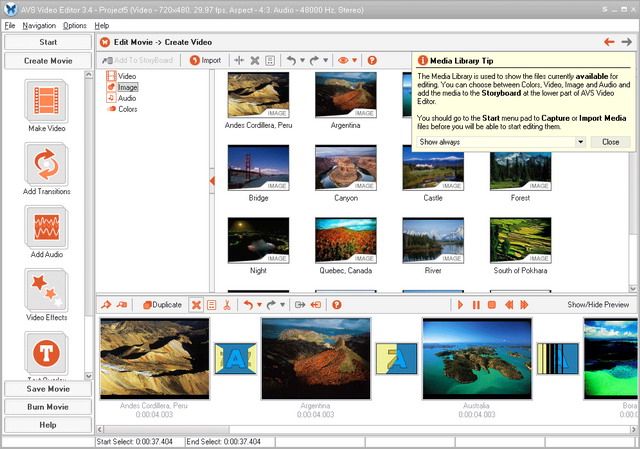Image resolution: width=640 pixels, height=449 pixels.
Task: Open the File menu
Action: coord(10,25)
